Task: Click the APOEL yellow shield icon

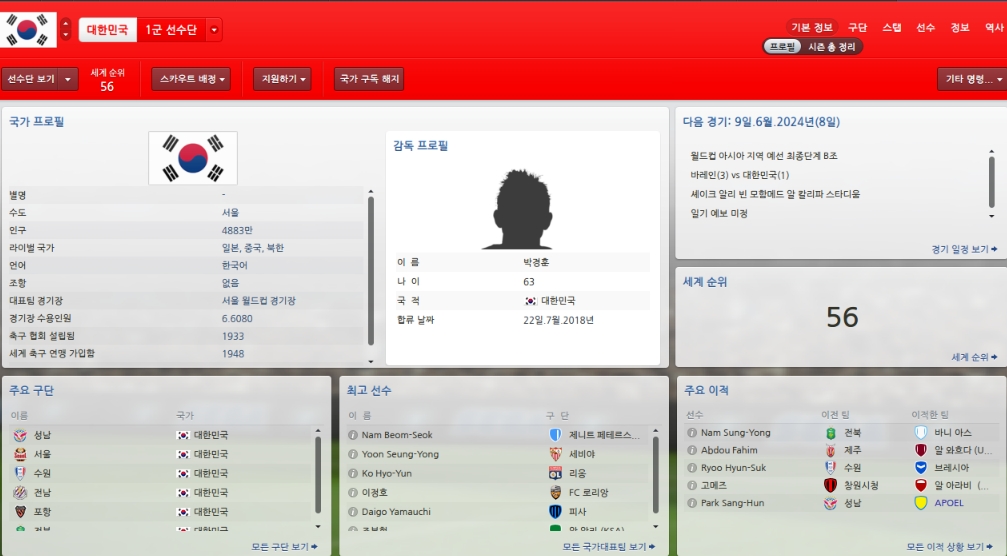Action: (921, 503)
